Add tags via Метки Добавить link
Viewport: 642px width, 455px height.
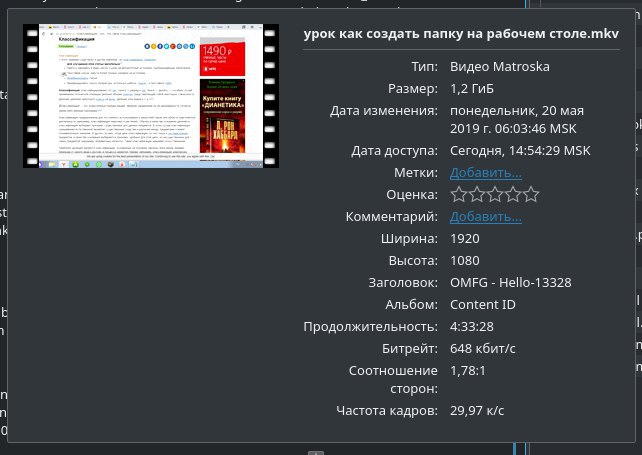(486, 173)
